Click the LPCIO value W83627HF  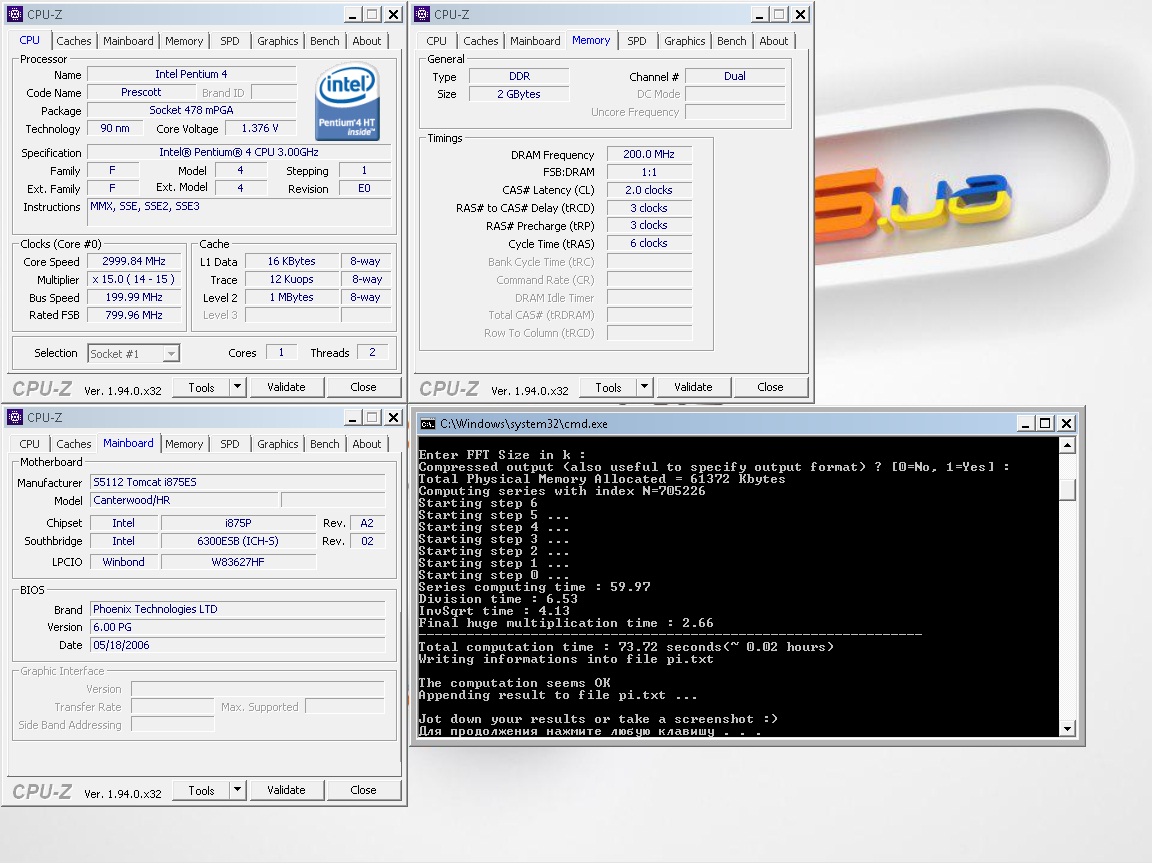[x=238, y=562]
